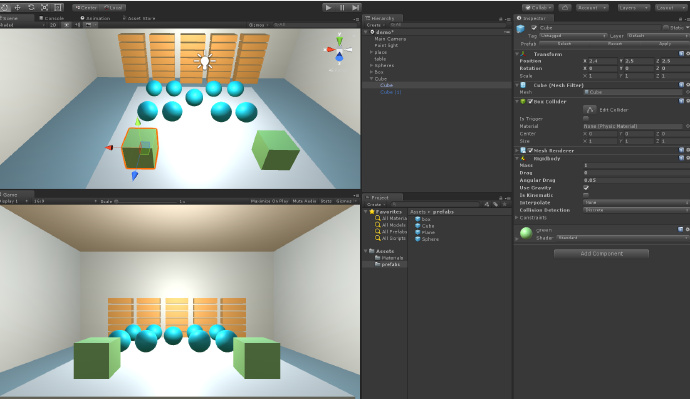This screenshot has height=399, width=690.
Task: Click the prefab Apply button
Action: coord(664,44)
